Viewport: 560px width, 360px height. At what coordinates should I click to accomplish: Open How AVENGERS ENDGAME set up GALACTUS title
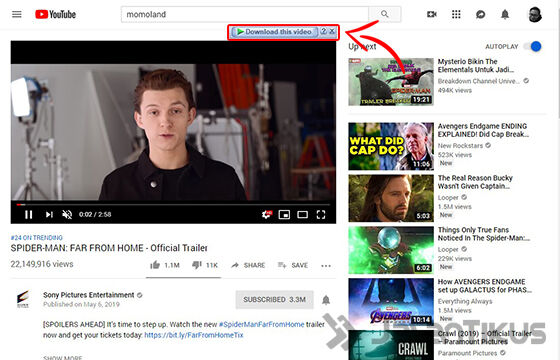click(485, 286)
